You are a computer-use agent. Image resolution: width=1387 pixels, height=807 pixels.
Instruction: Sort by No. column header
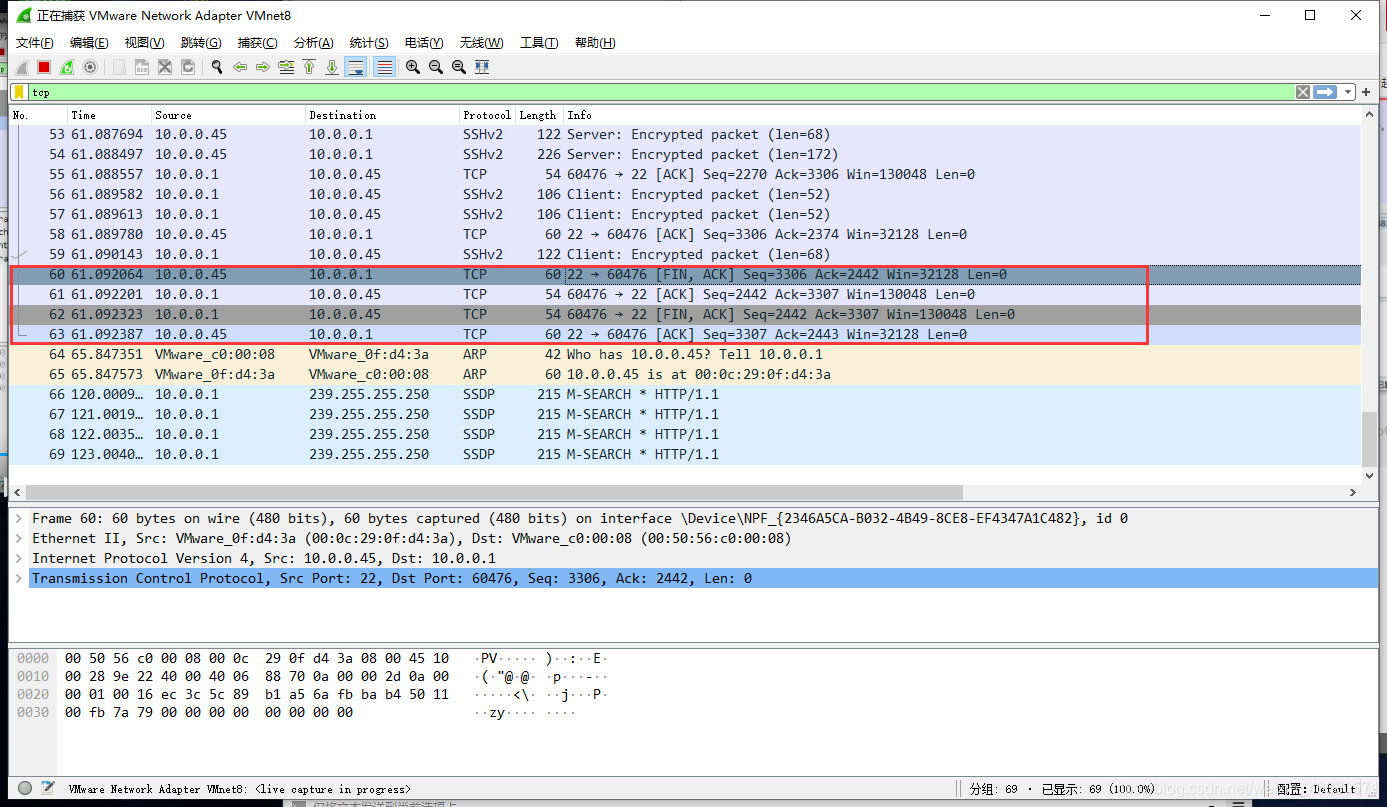point(38,115)
